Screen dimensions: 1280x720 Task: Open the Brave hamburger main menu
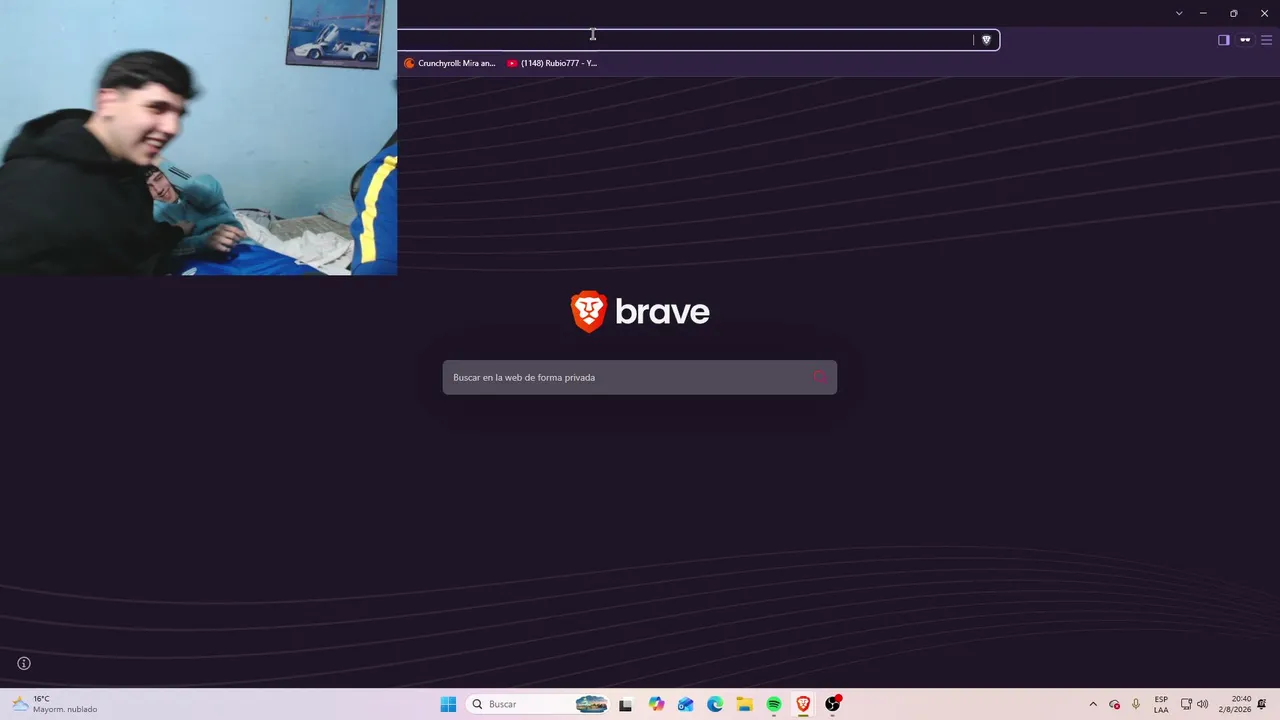[x=1266, y=40]
